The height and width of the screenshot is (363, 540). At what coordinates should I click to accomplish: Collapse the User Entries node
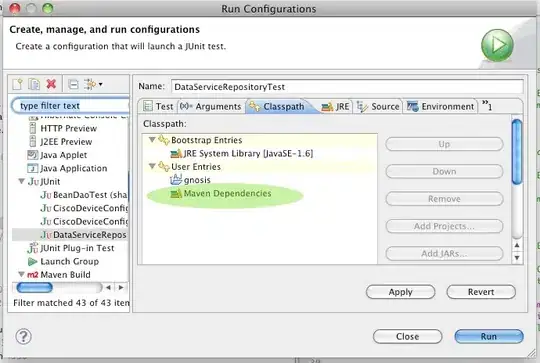pos(152,166)
